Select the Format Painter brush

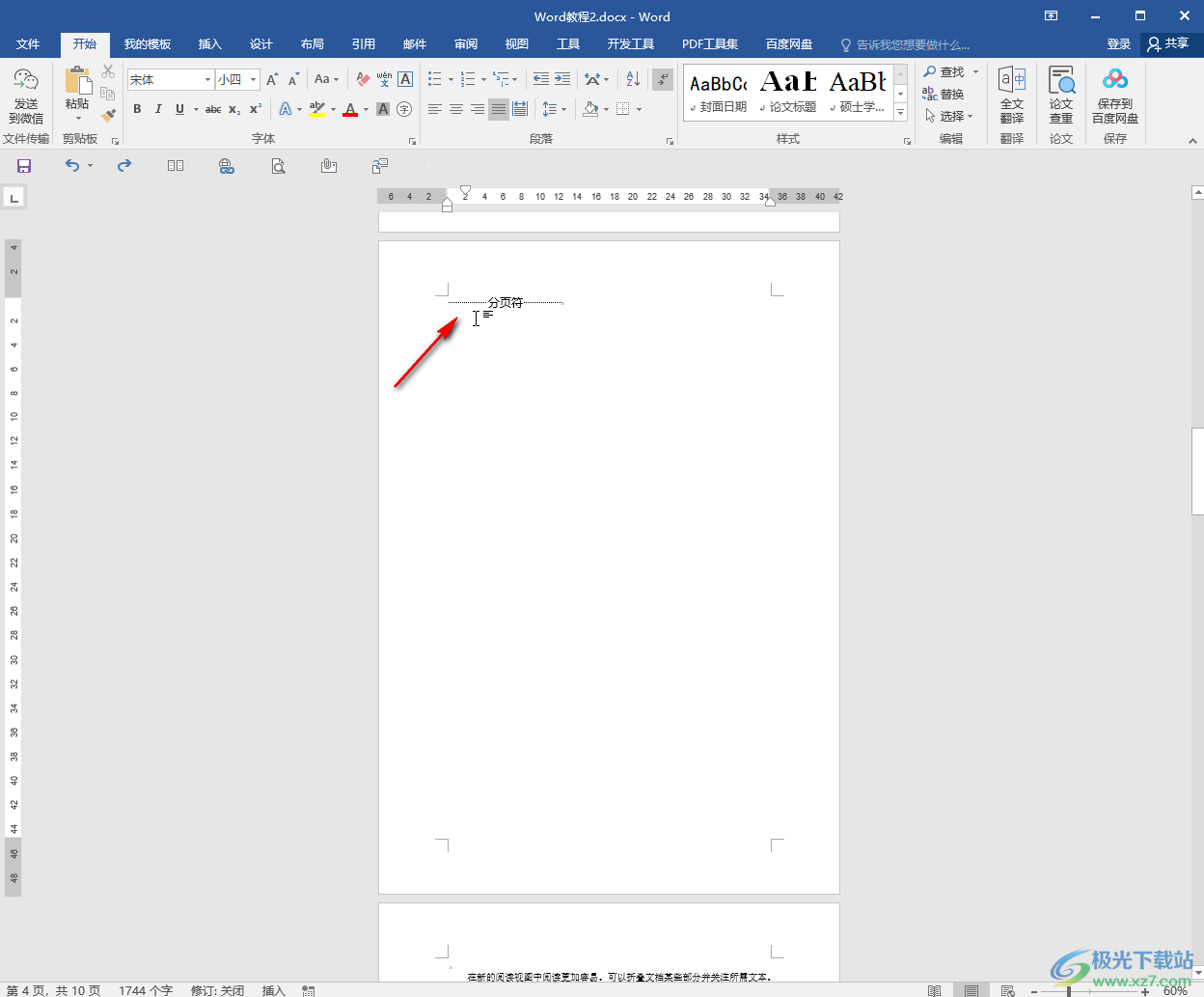pyautogui.click(x=108, y=115)
